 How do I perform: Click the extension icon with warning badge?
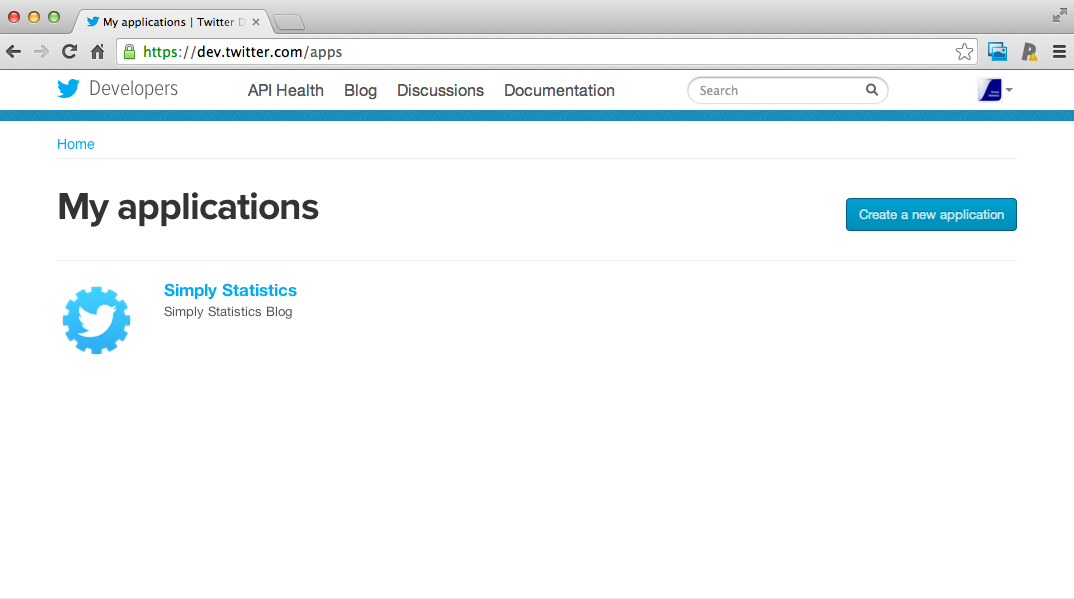pos(1029,51)
